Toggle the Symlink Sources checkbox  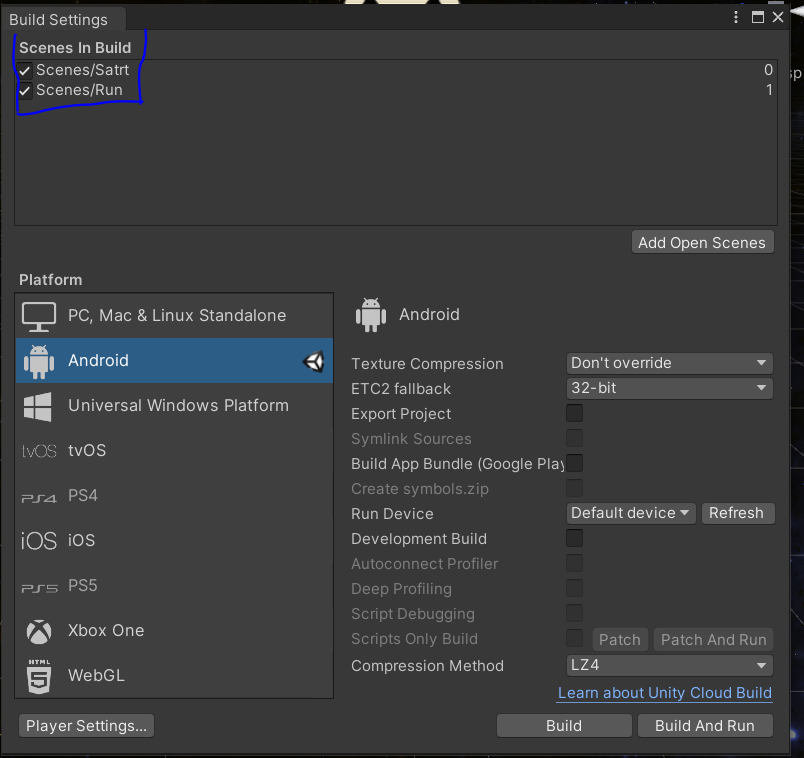point(574,438)
